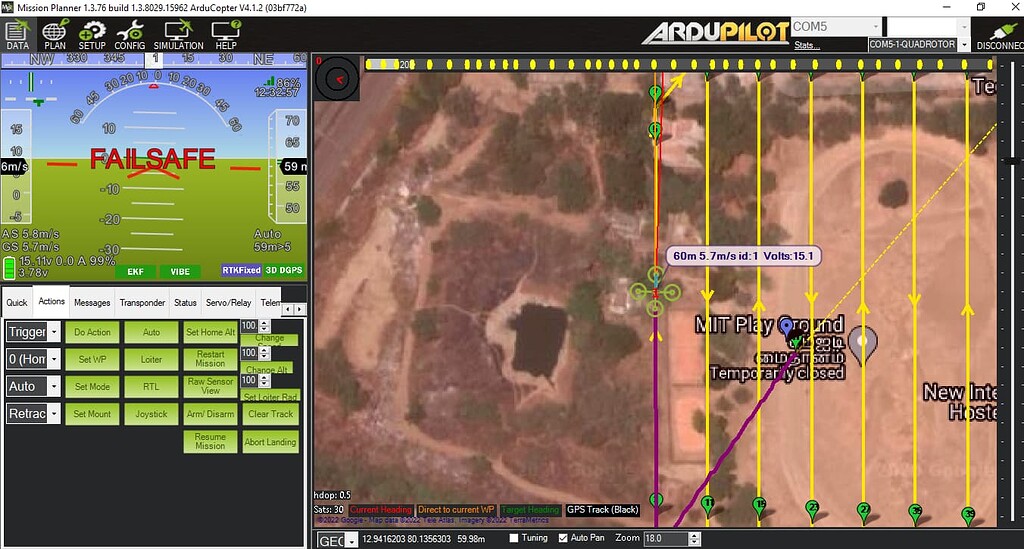Open the Transponder tab
This screenshot has width=1024, height=549.
click(142, 302)
